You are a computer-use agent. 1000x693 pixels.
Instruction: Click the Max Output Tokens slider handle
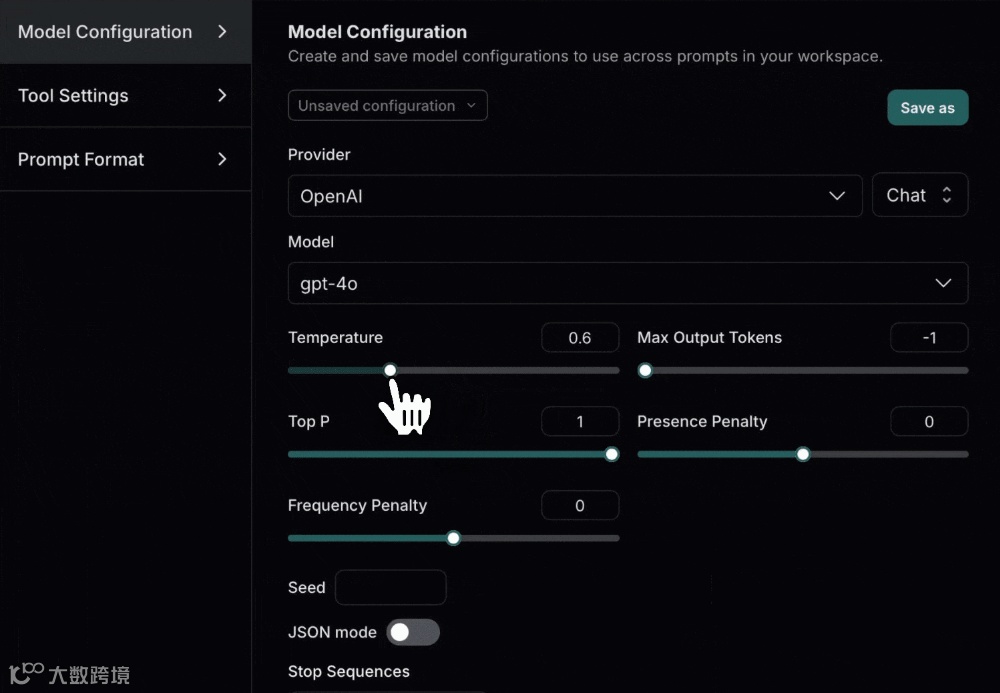pos(645,370)
